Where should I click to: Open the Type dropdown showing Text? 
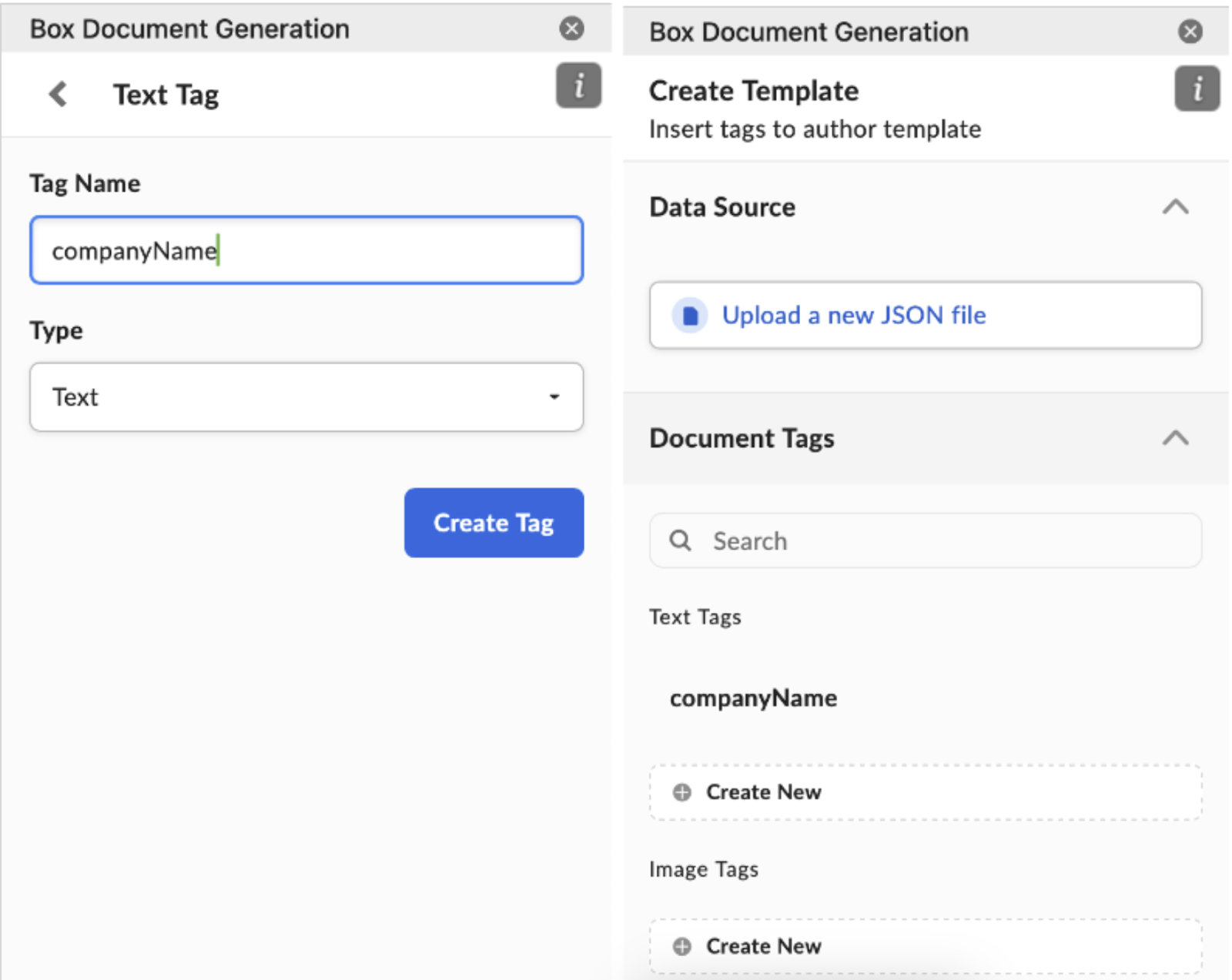306,397
